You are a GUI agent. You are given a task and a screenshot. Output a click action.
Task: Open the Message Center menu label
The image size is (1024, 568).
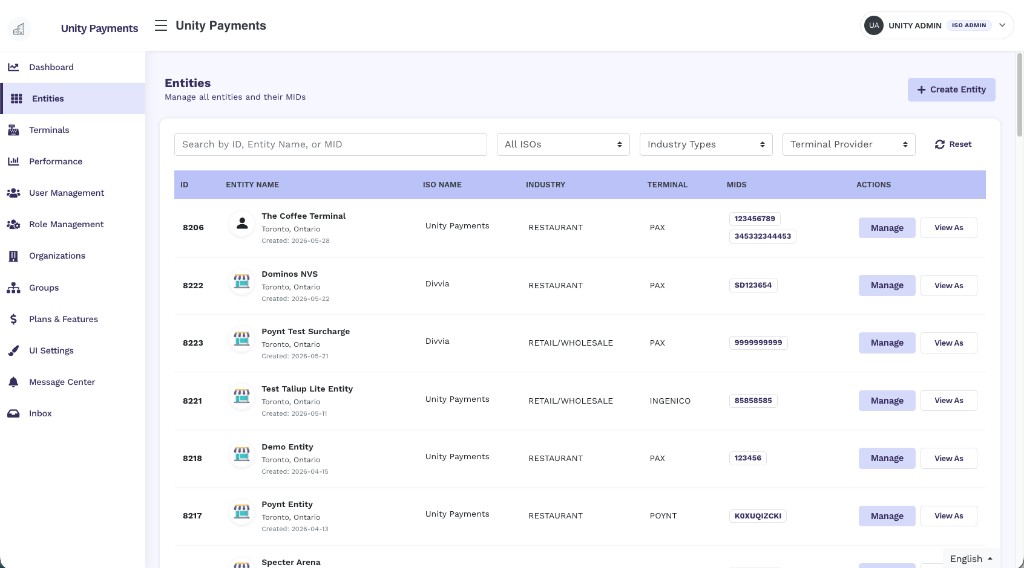click(x=62, y=382)
